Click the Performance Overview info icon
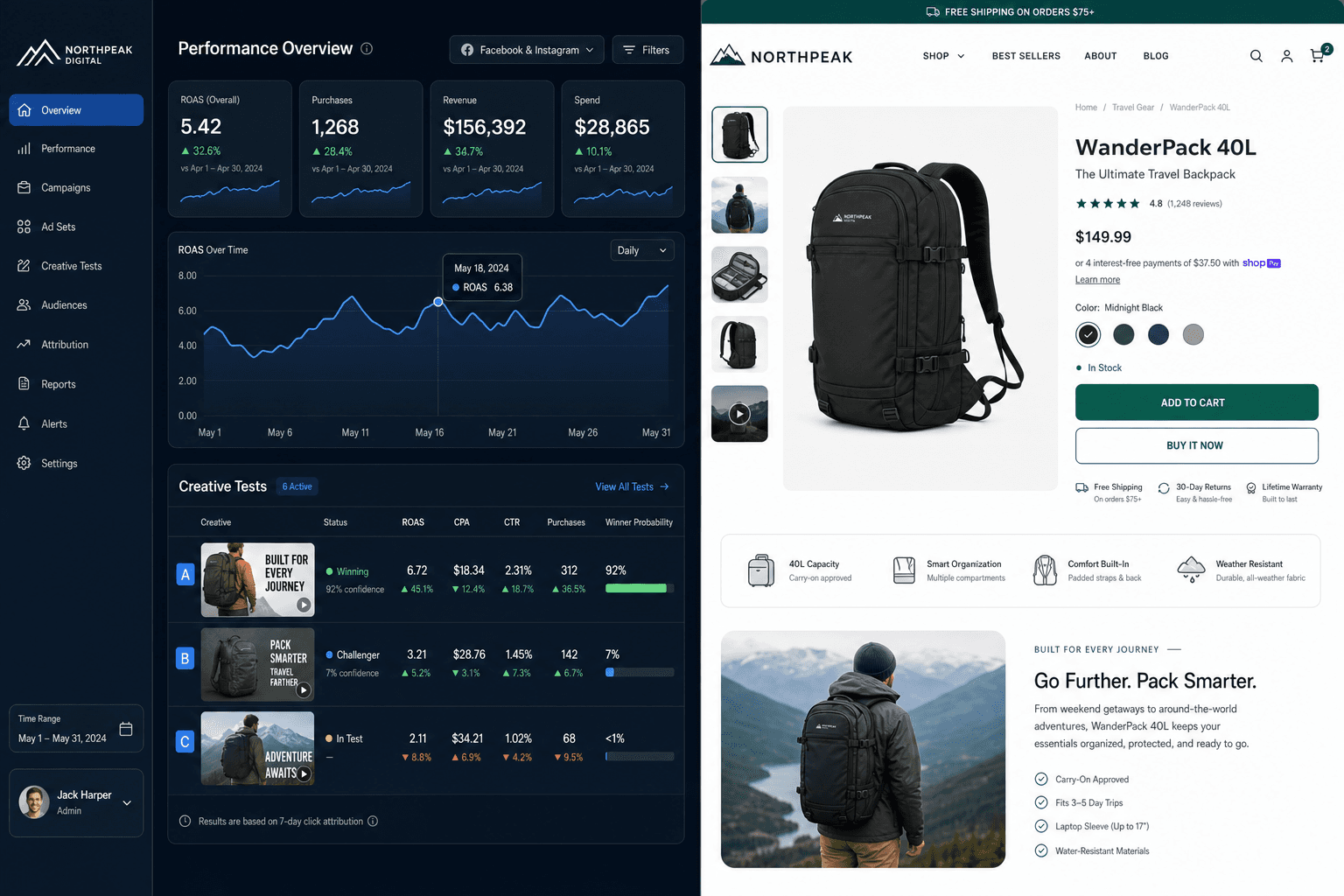The height and width of the screenshot is (896, 1344). 367,49
